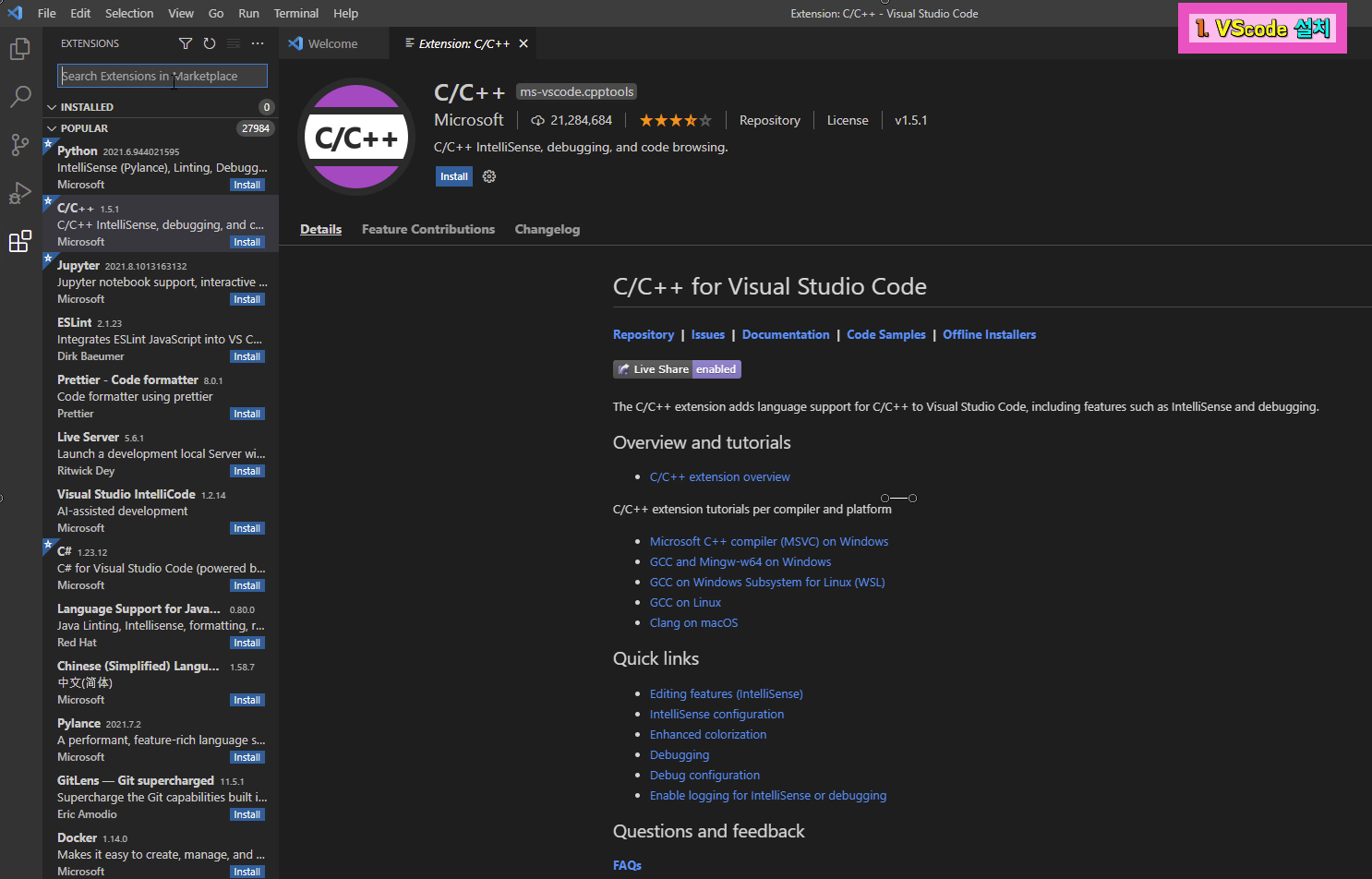Select the Language Support for Java entry
The width and height of the screenshot is (1372, 879).
tap(161, 625)
